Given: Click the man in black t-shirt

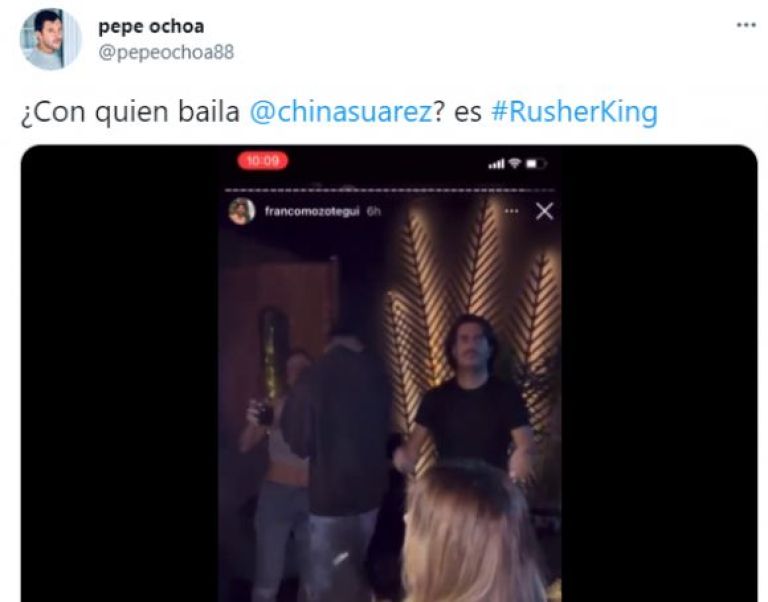Looking at the screenshot, I should click(x=473, y=397).
